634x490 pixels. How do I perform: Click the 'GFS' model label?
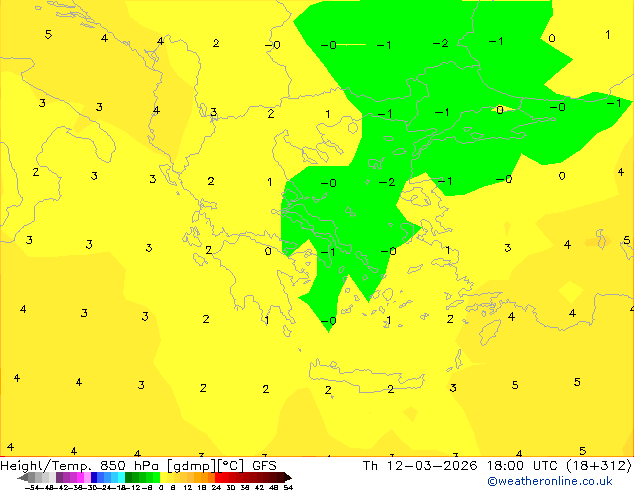(264, 466)
